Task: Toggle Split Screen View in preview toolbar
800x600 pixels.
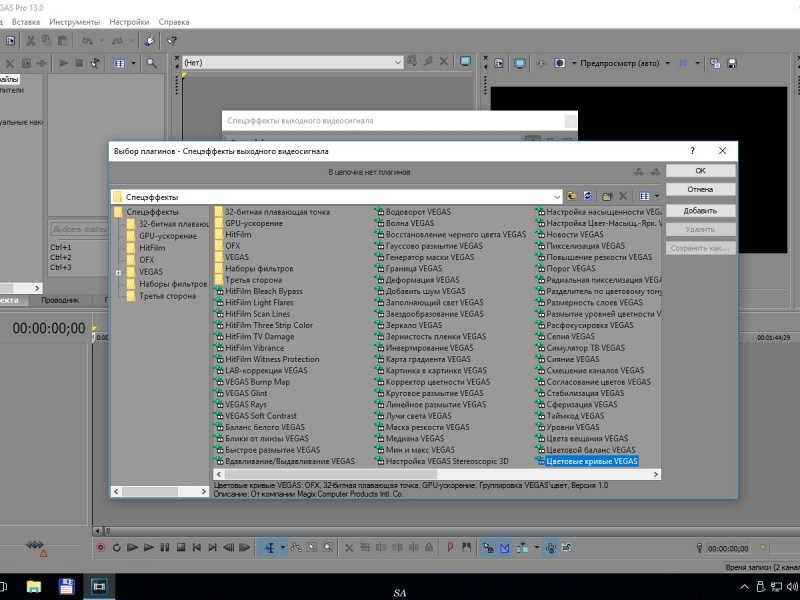Action: (x=560, y=63)
